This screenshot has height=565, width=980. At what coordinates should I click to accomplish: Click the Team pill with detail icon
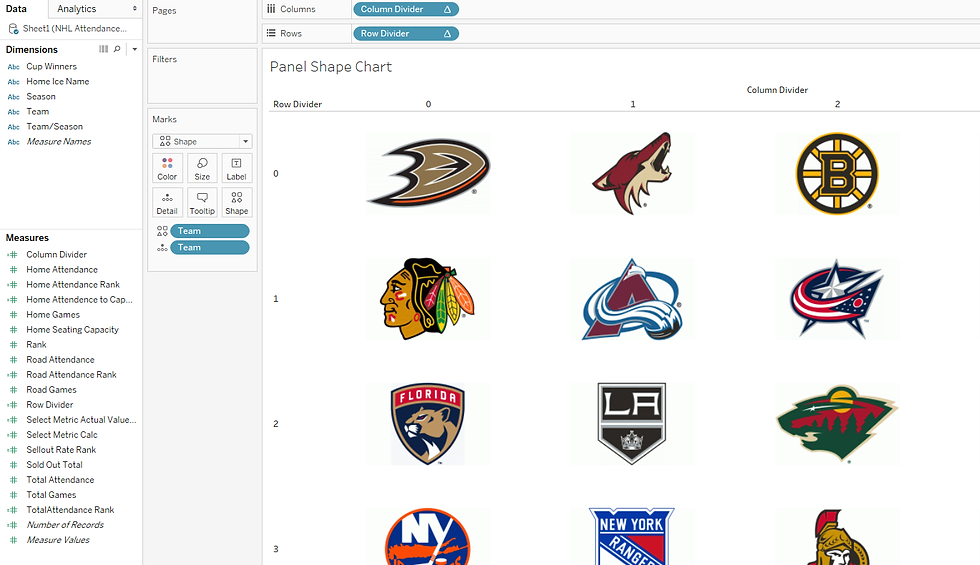210,248
